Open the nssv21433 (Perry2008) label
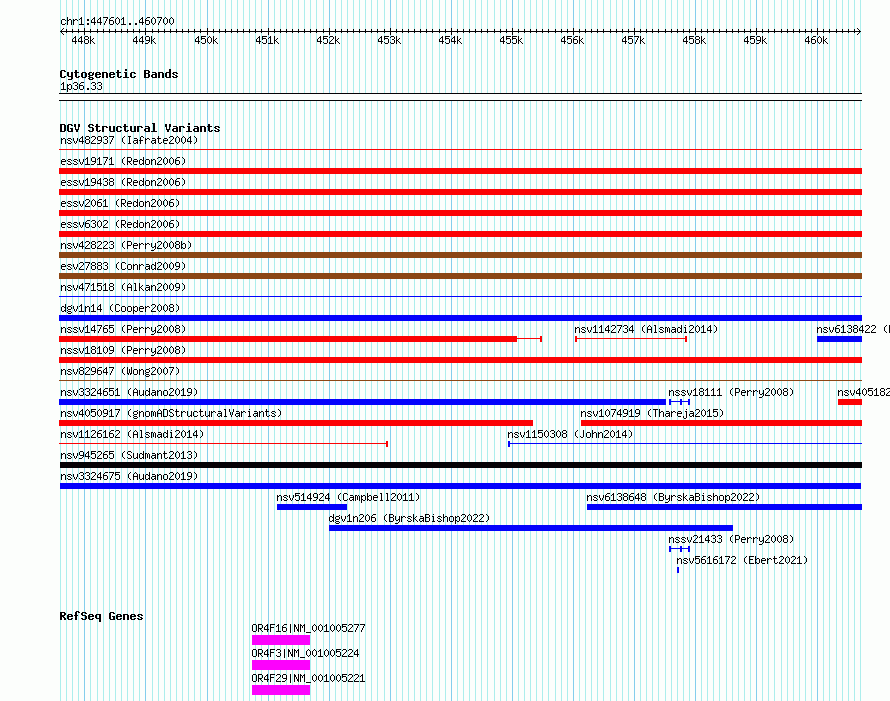The width and height of the screenshot is (890, 701). pos(731,539)
